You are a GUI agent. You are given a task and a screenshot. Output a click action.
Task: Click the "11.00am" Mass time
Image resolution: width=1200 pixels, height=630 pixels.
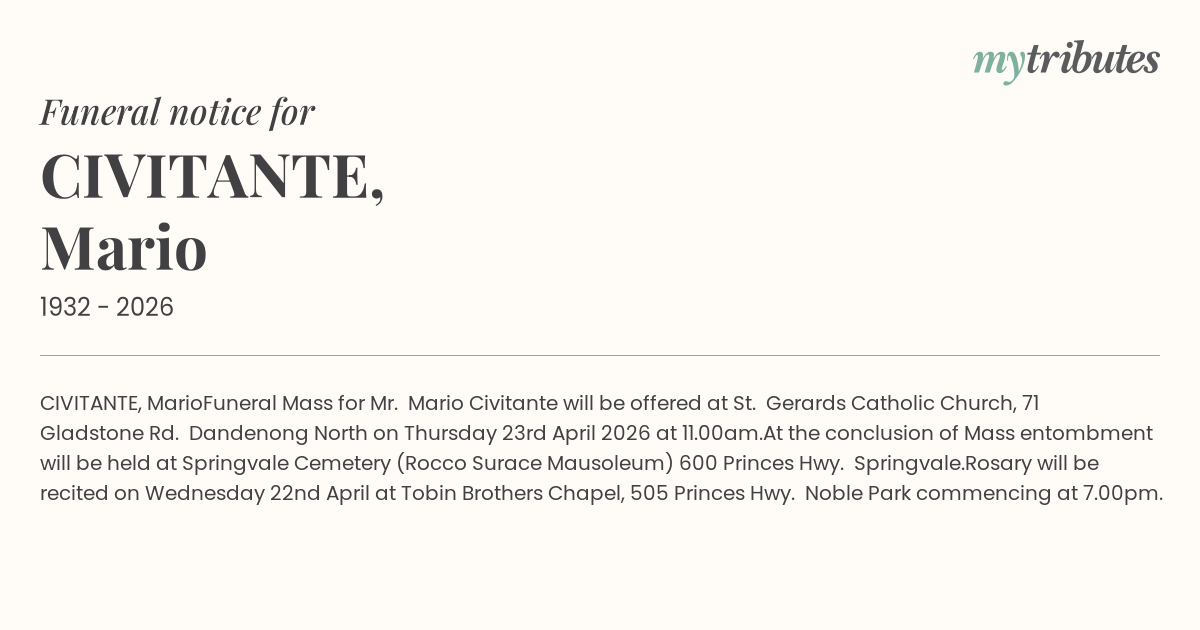pyautogui.click(x=726, y=433)
